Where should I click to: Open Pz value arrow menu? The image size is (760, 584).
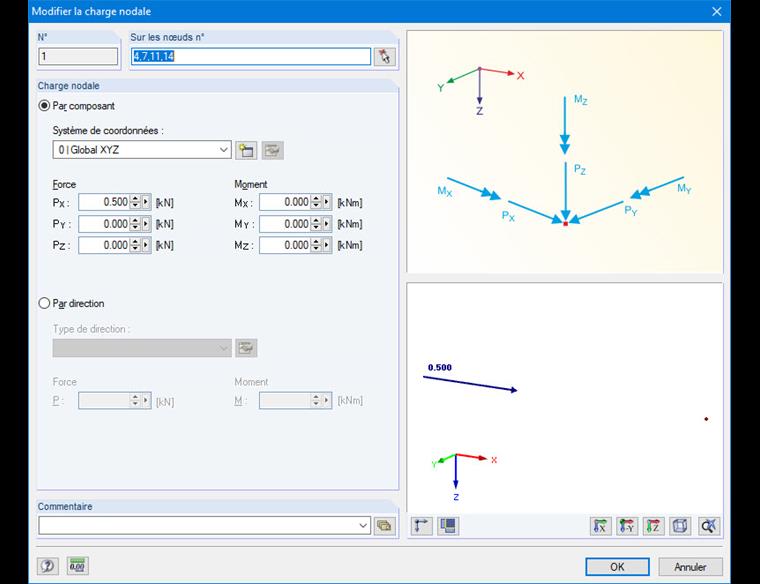[146, 245]
